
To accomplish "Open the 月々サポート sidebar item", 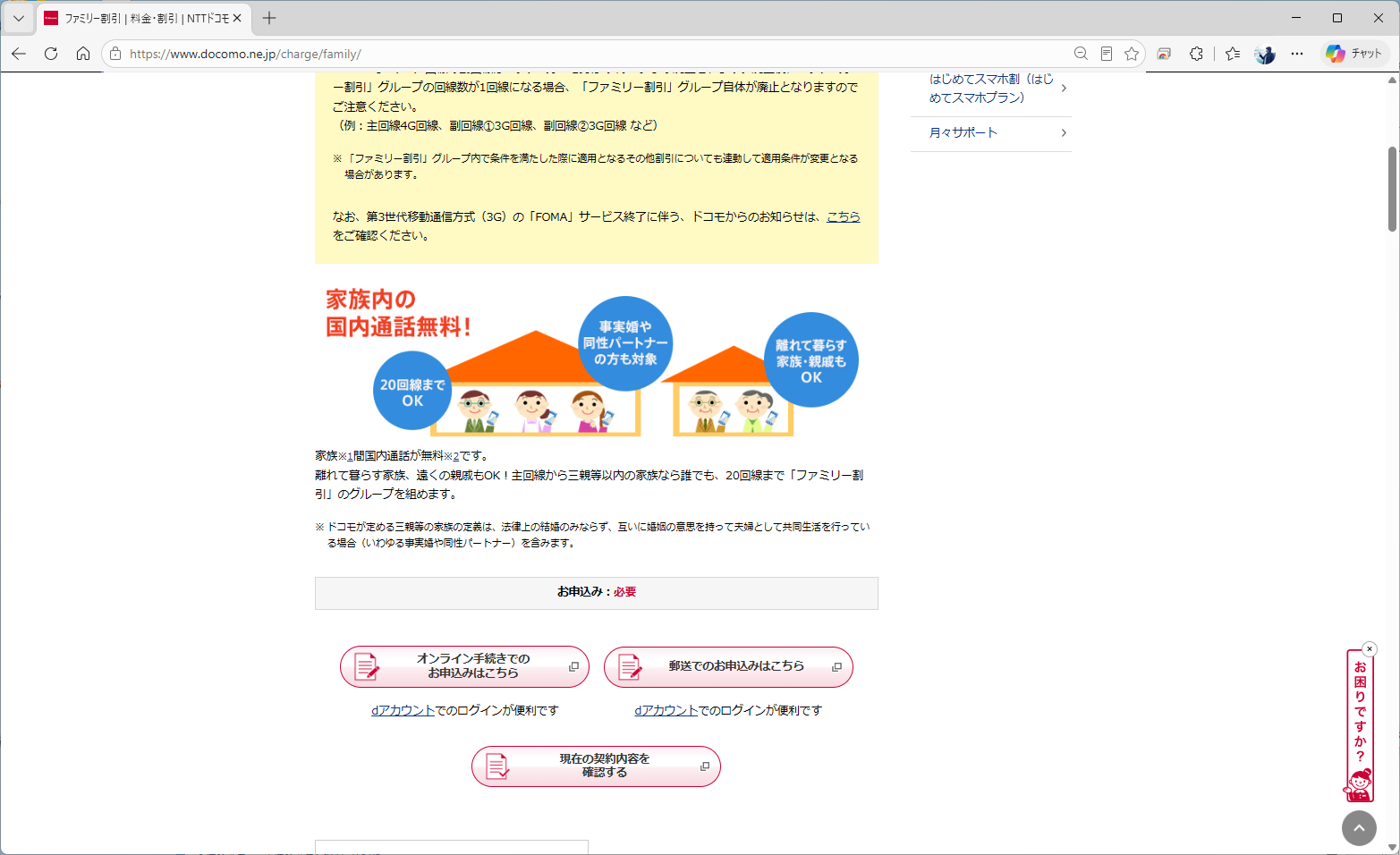I will [x=991, y=133].
